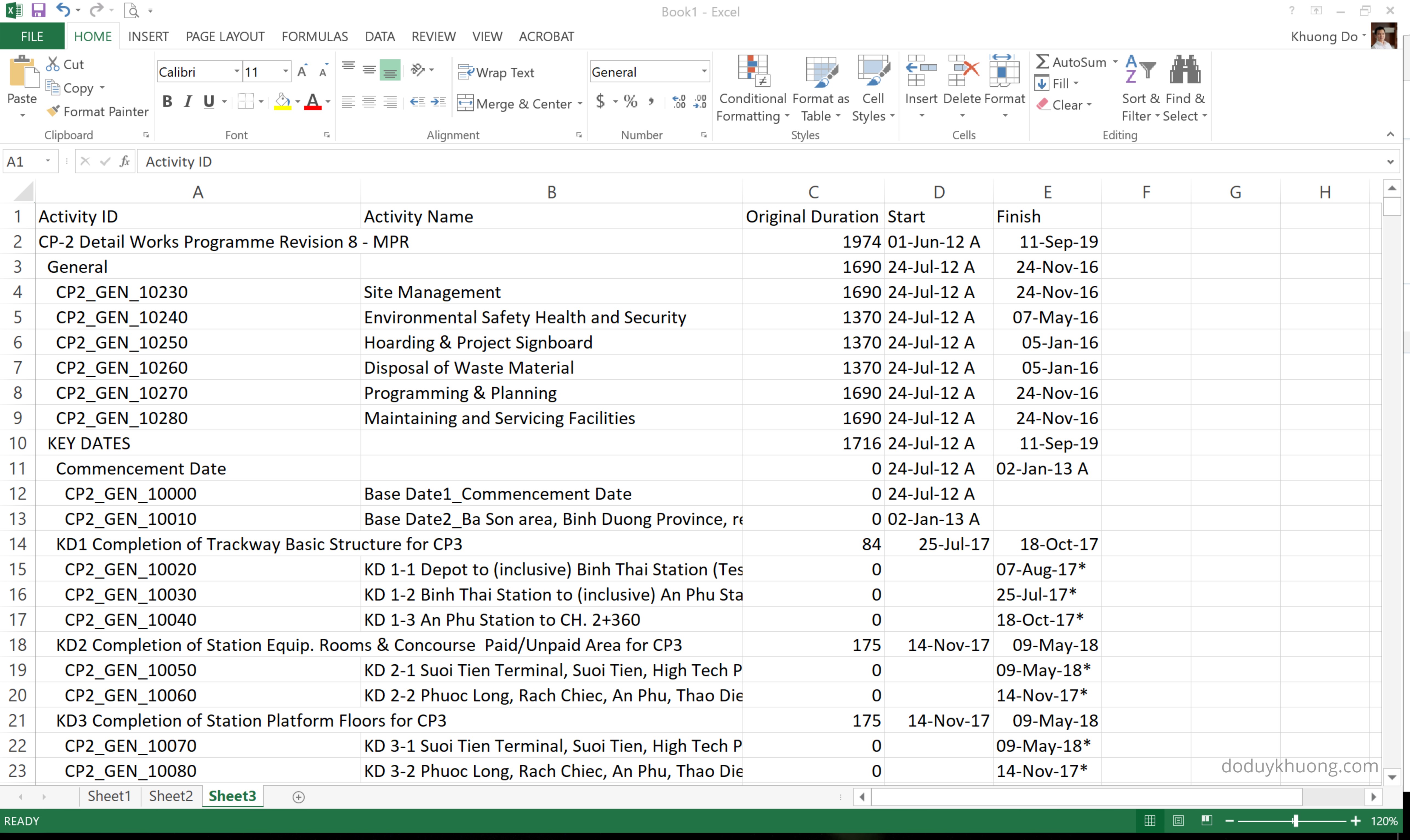Click the Page Layout view icon

(1178, 820)
